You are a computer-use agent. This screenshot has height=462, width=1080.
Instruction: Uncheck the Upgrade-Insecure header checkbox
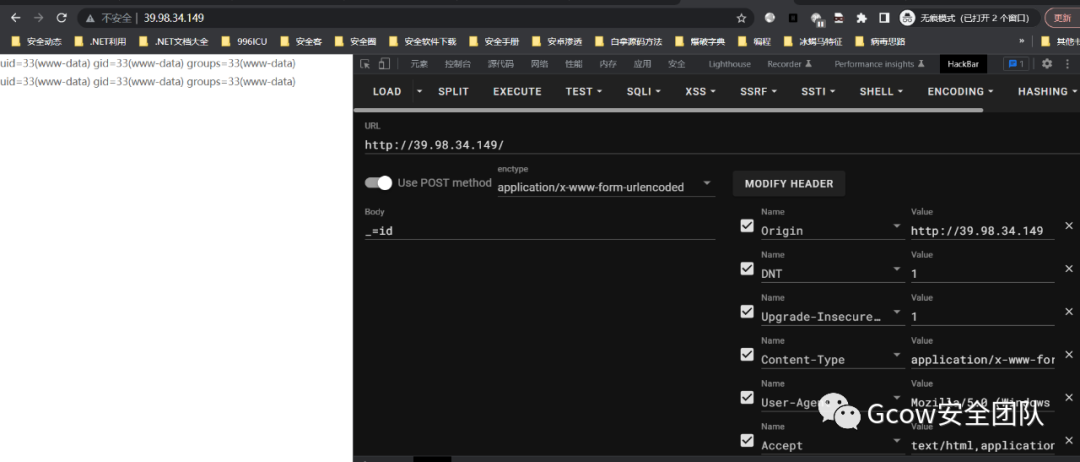coord(747,311)
